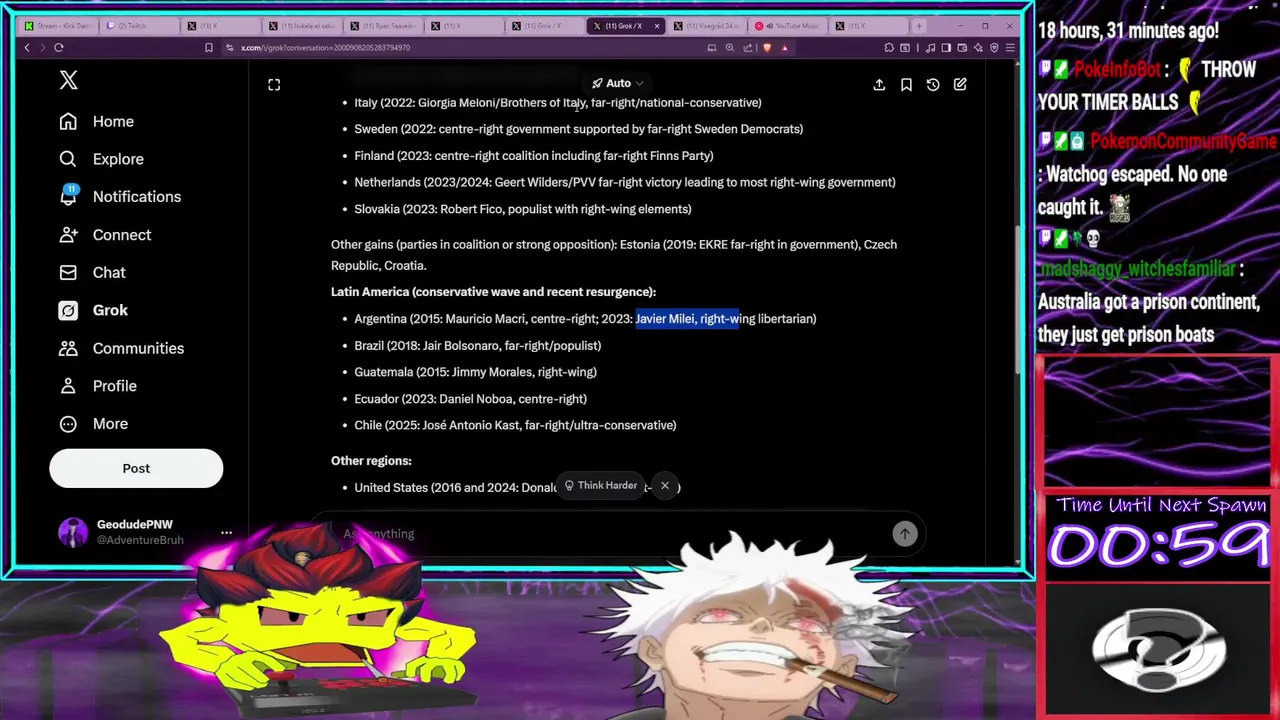Click the Latin America heading text
This screenshot has width=1280, height=720.
(493, 292)
